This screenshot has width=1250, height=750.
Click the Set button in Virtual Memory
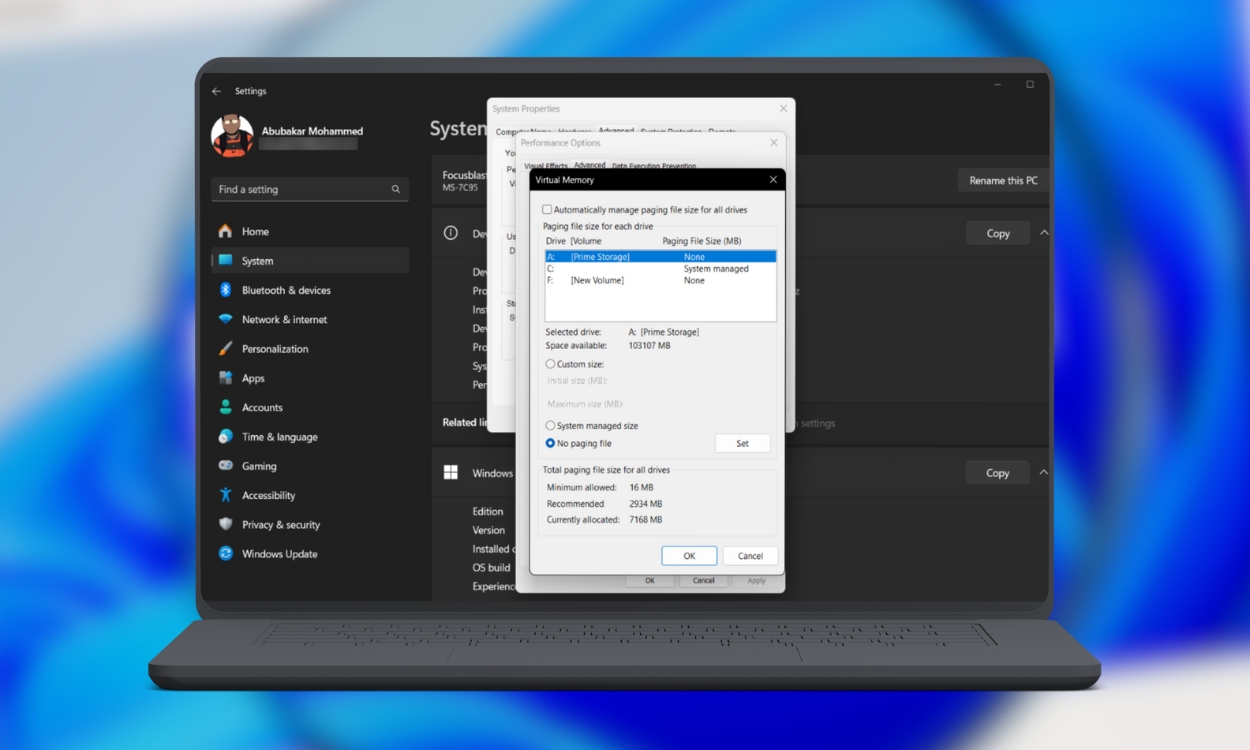(743, 443)
